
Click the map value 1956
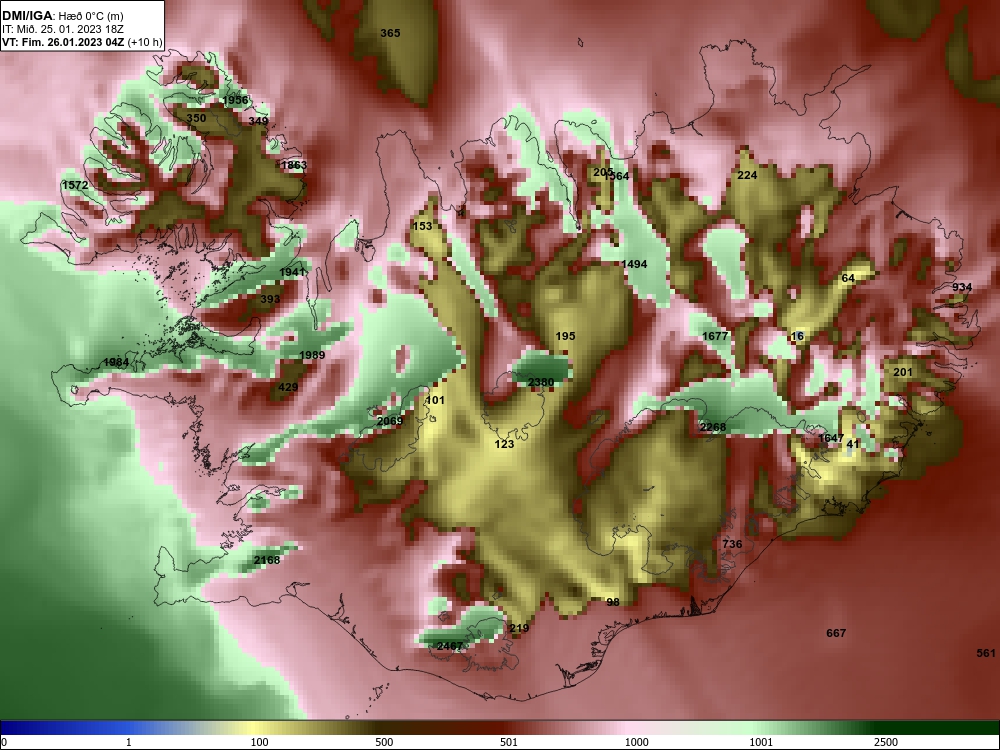(x=235, y=100)
